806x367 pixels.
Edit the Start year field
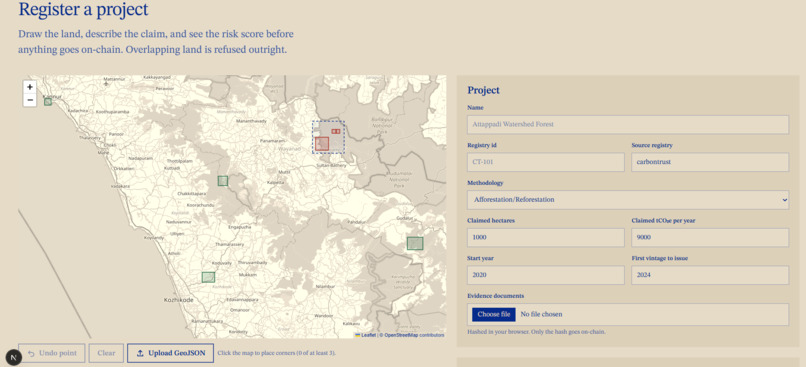(x=546, y=275)
